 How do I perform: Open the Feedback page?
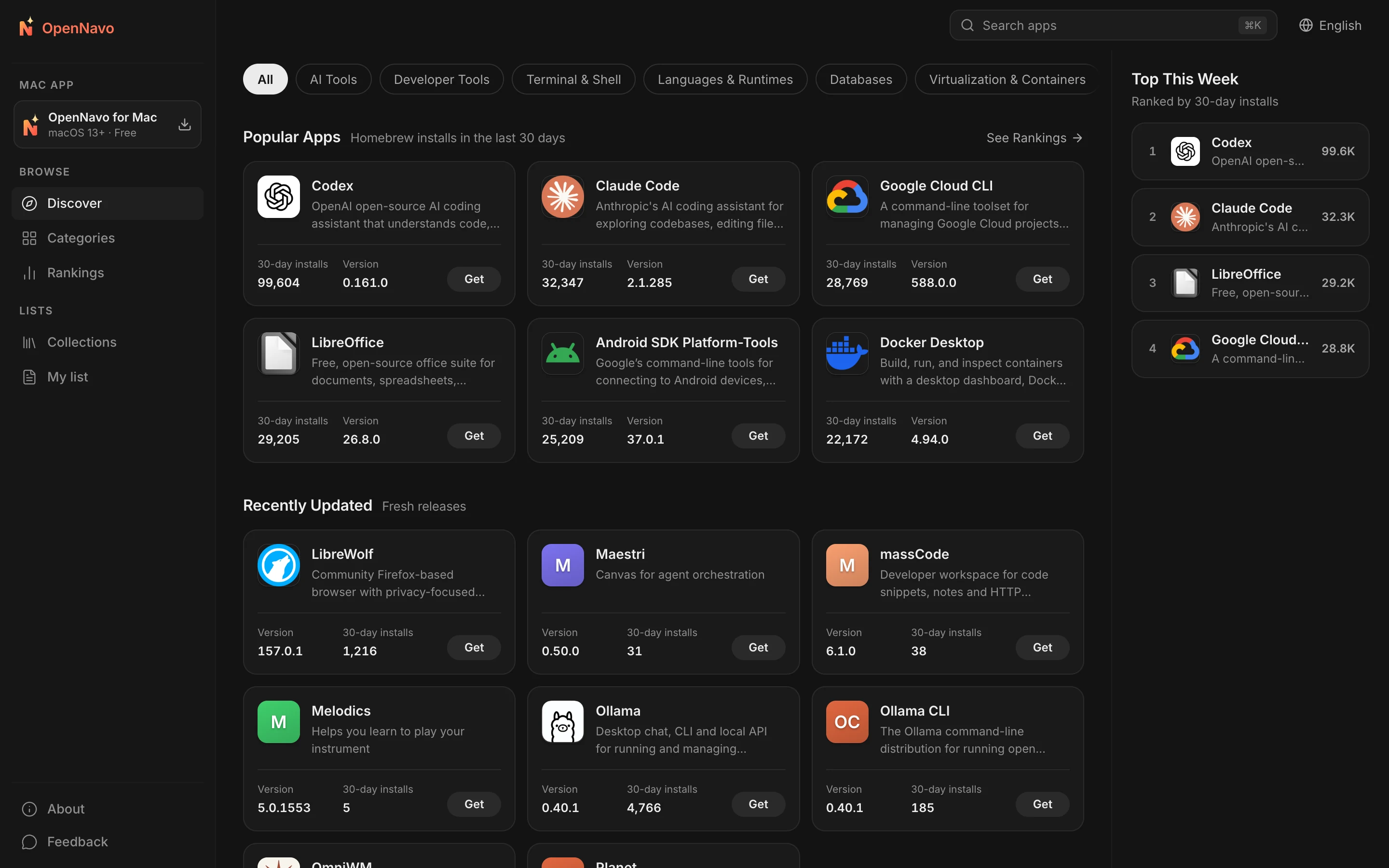[x=108, y=841]
